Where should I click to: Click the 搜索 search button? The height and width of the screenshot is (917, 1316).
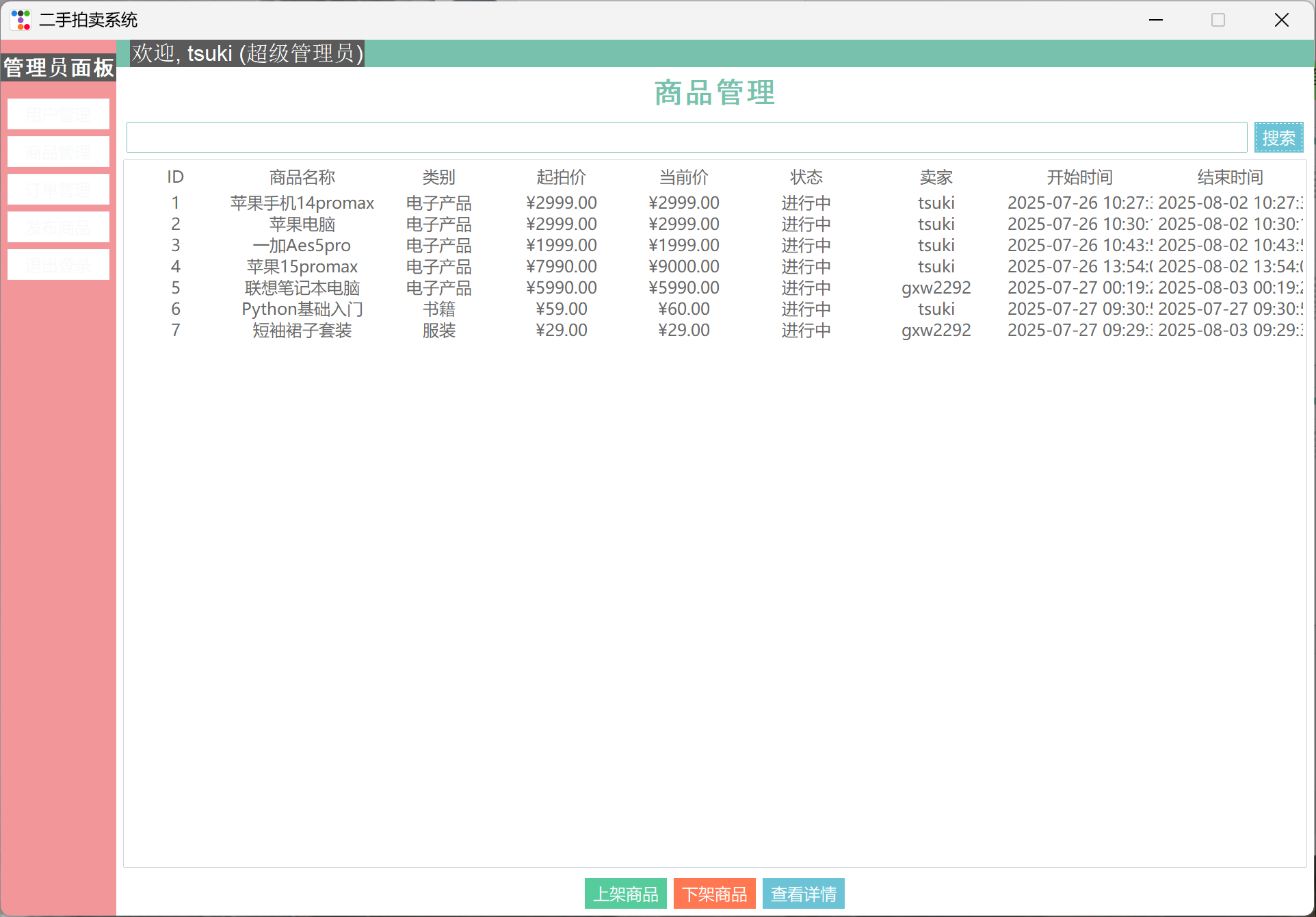coord(1278,138)
